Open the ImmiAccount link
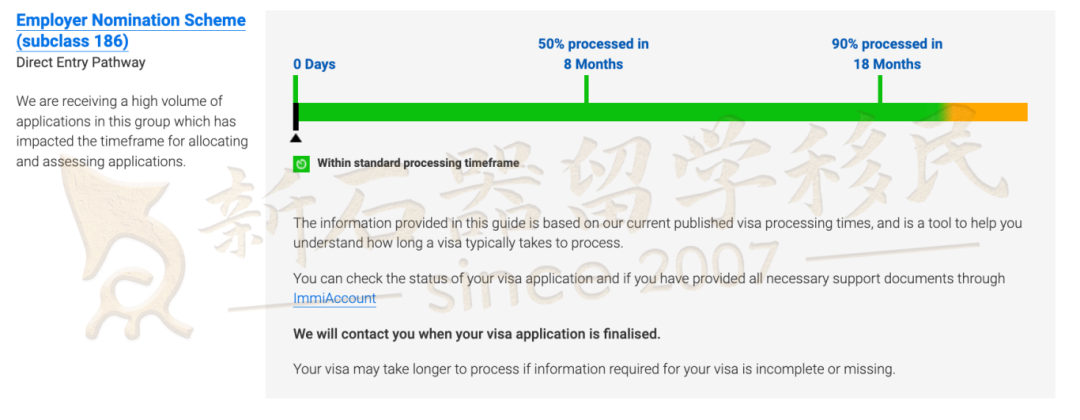Viewport: 1080px width, 420px height. pos(335,298)
